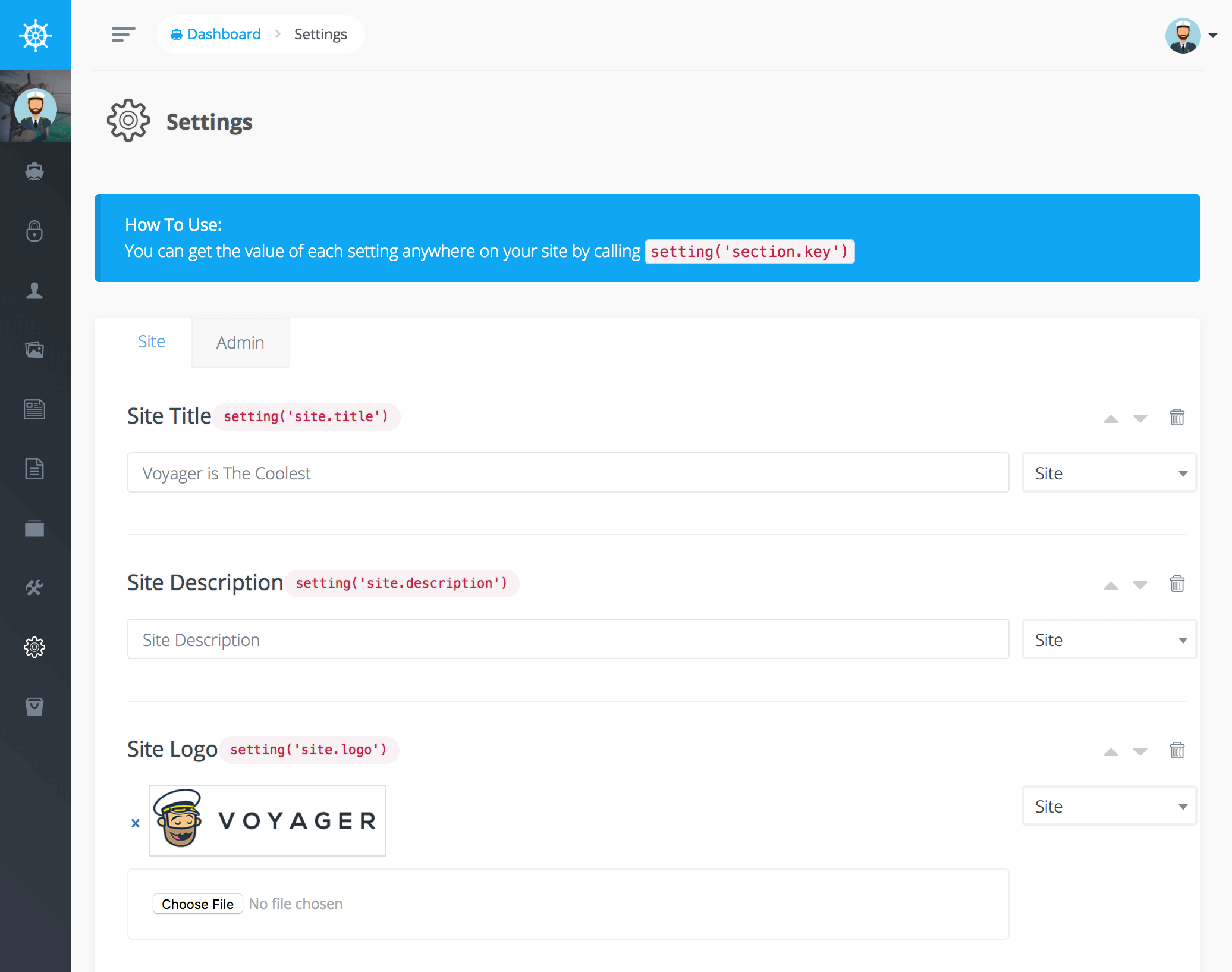Image resolution: width=1232 pixels, height=972 pixels.
Task: Delete the Site Title setting
Action: click(x=1177, y=417)
